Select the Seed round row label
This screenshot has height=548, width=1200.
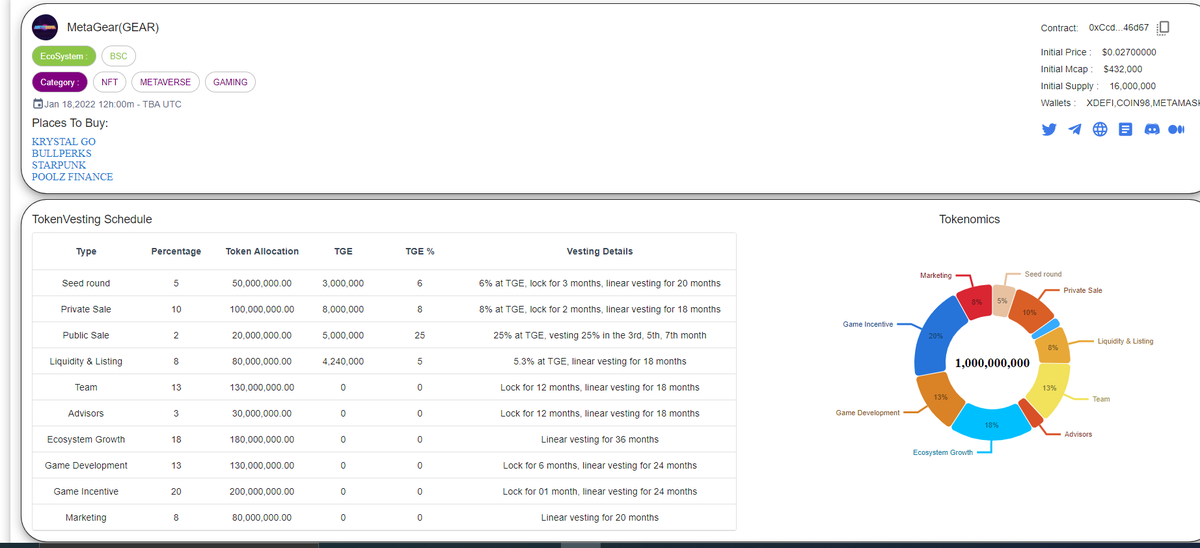click(x=86, y=283)
